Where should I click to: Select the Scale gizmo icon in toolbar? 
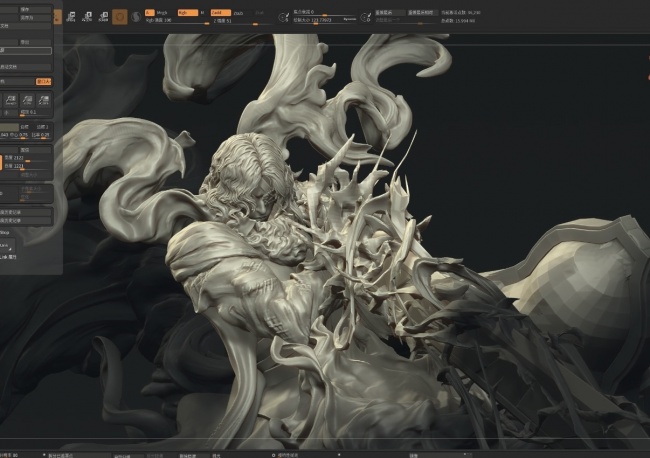(87, 17)
